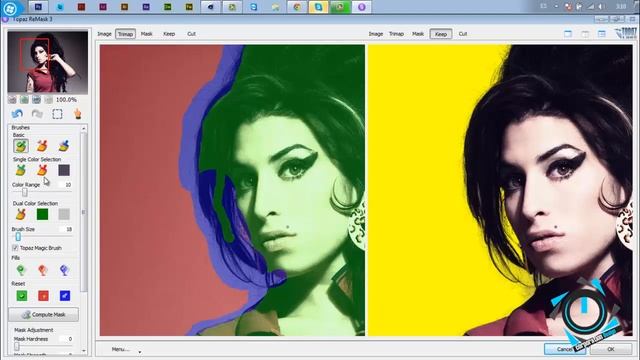Open the Windows Start button
This screenshot has width=640, height=360.
10,8
